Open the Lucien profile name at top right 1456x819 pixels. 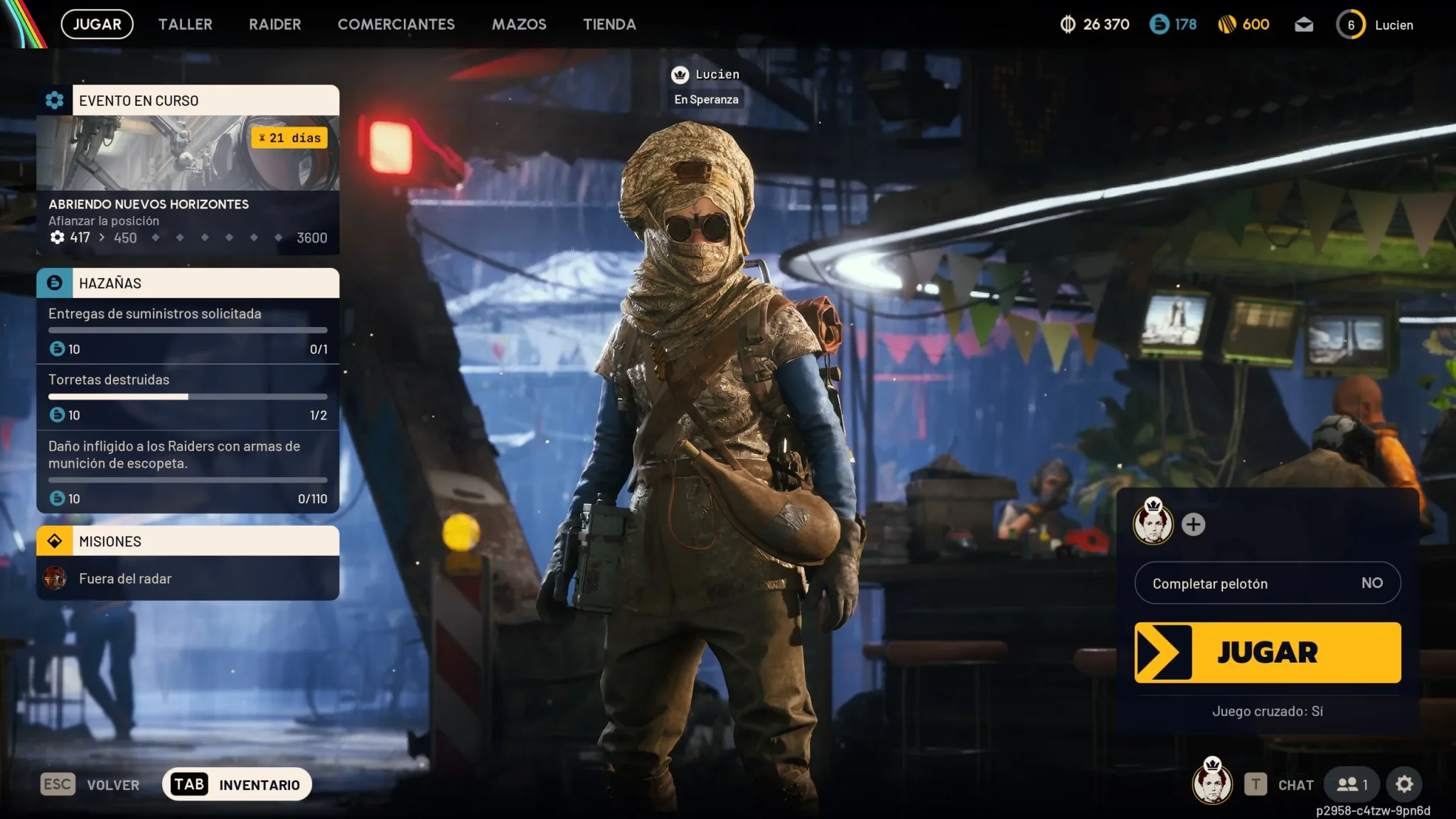tap(1393, 25)
